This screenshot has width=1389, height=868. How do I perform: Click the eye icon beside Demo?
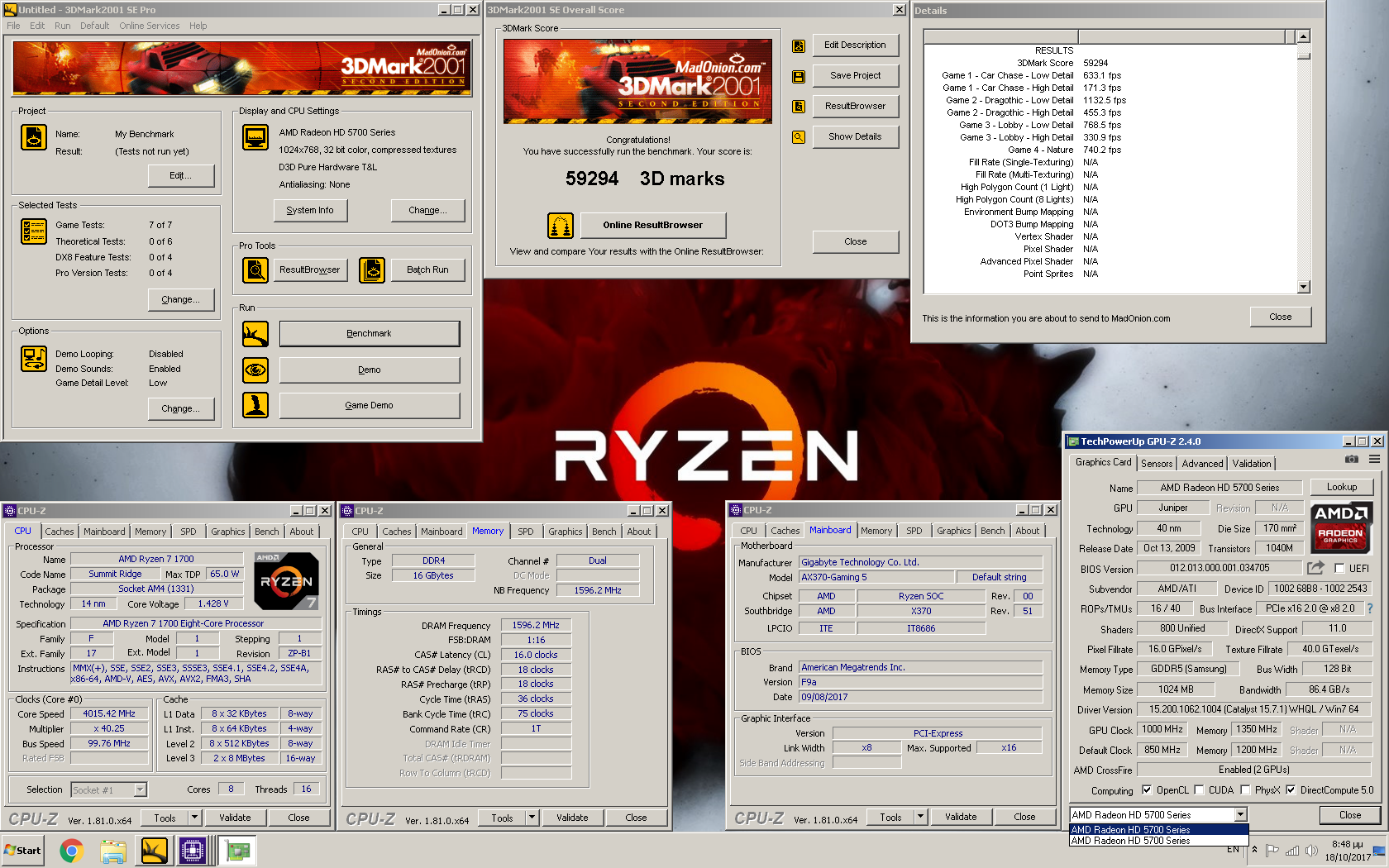(255, 370)
